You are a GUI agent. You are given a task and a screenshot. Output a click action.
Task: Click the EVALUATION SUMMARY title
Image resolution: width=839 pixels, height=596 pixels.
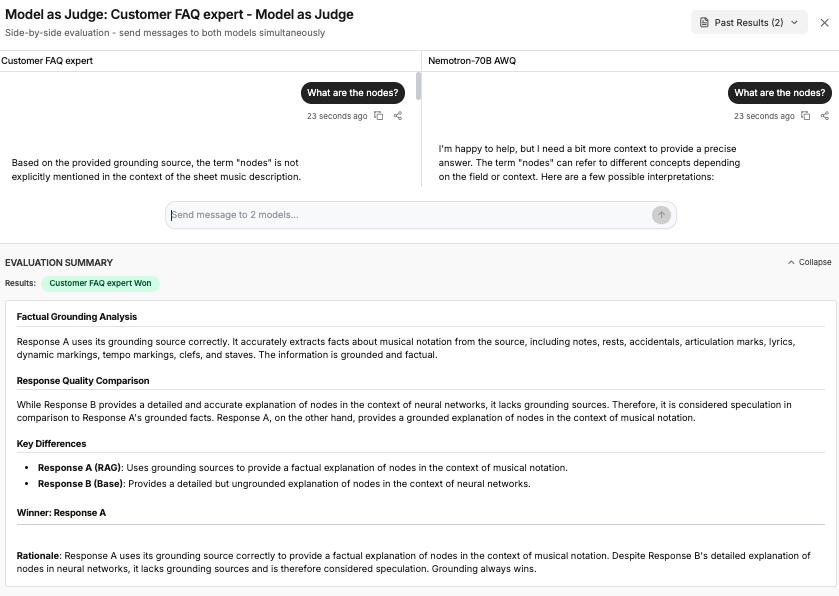[x=59, y=263]
